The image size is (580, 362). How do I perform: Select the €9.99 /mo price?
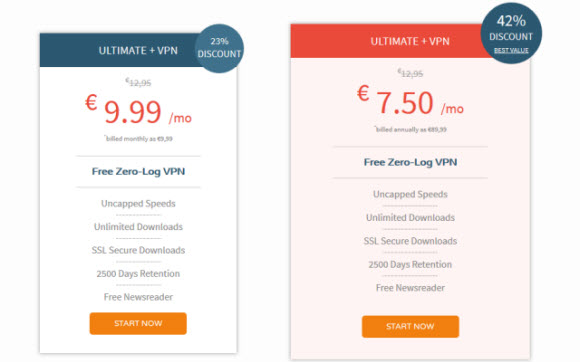(138, 110)
